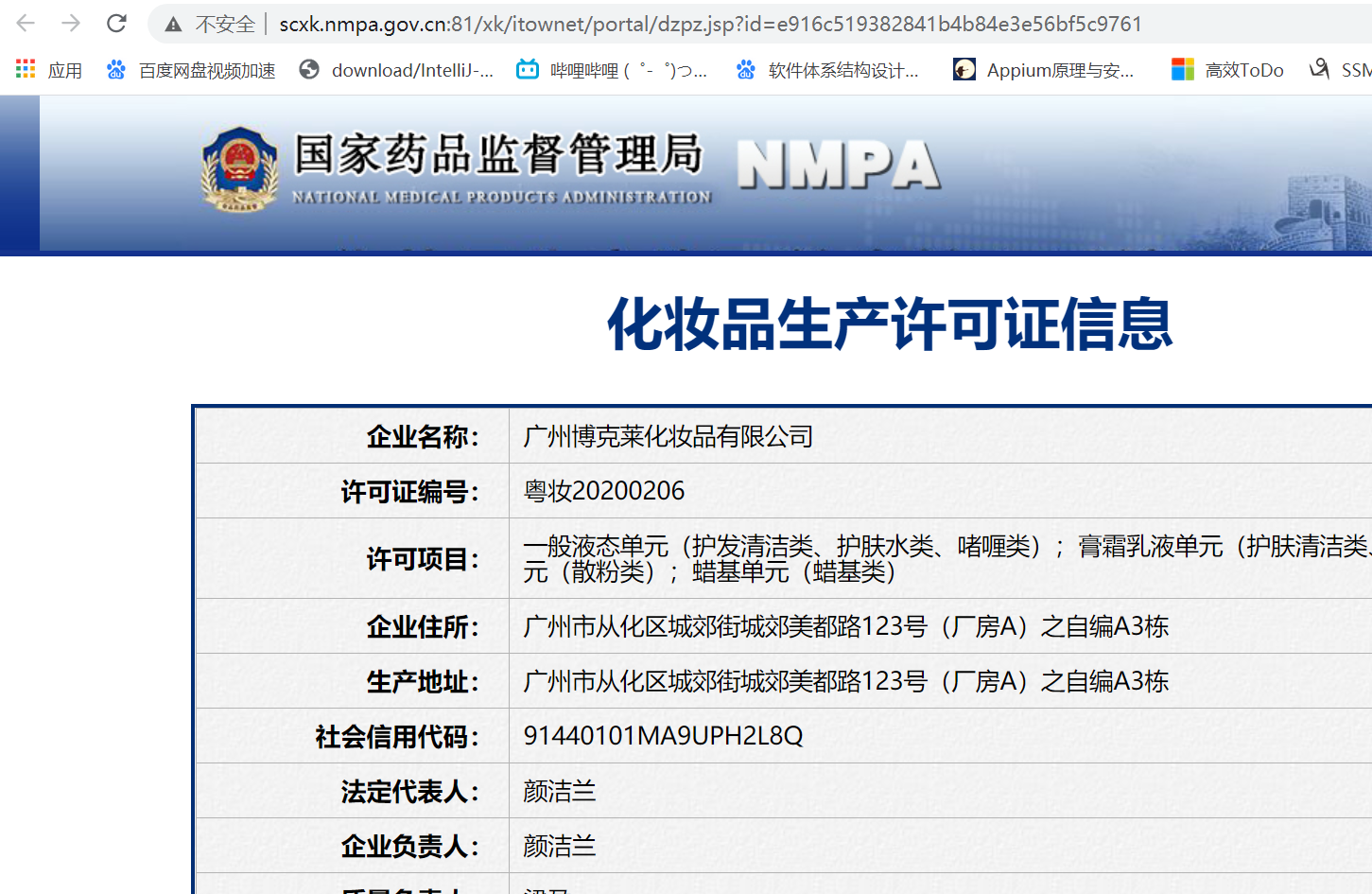Click 法定代表人 value 颜洁兰

pyautogui.click(x=560, y=791)
